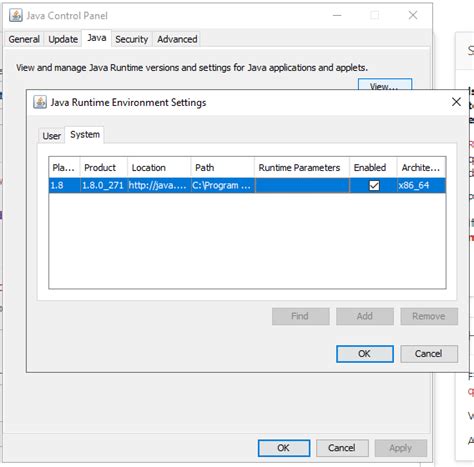Click the Find button
The image size is (474, 467).
[x=300, y=316]
